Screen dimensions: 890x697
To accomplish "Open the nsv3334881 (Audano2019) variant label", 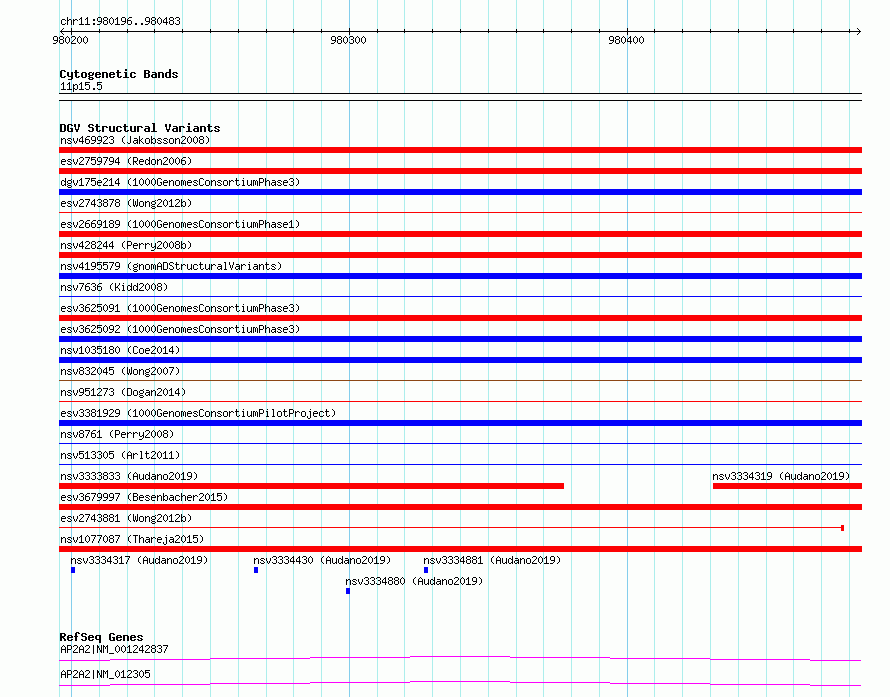I will coord(492,560).
